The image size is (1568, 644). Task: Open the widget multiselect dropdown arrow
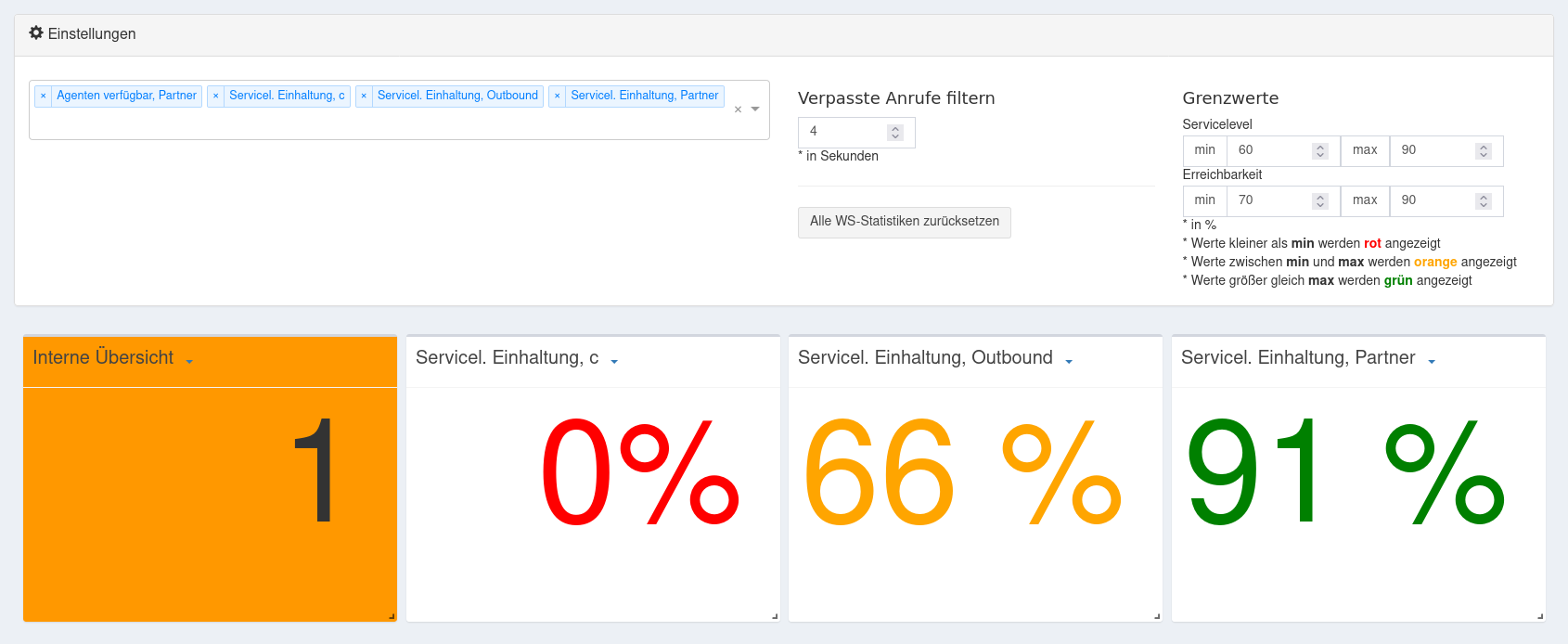[755, 109]
